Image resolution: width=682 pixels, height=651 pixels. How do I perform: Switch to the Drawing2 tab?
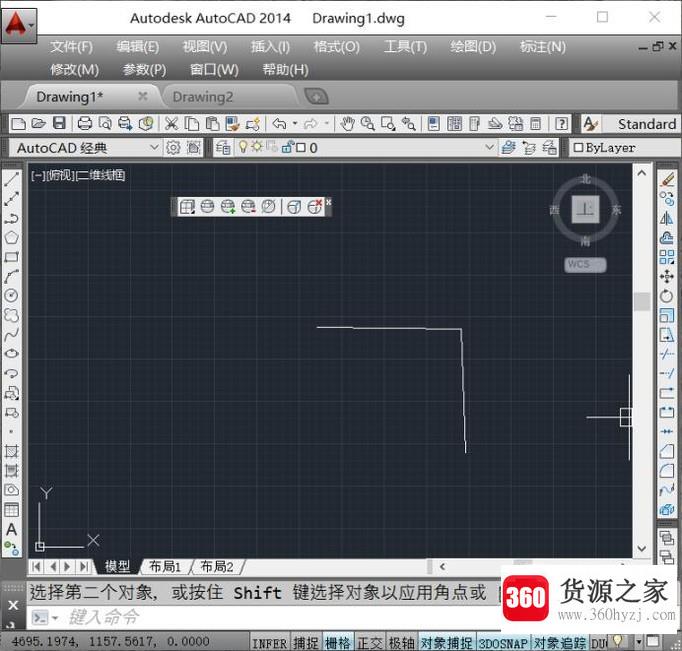203,97
